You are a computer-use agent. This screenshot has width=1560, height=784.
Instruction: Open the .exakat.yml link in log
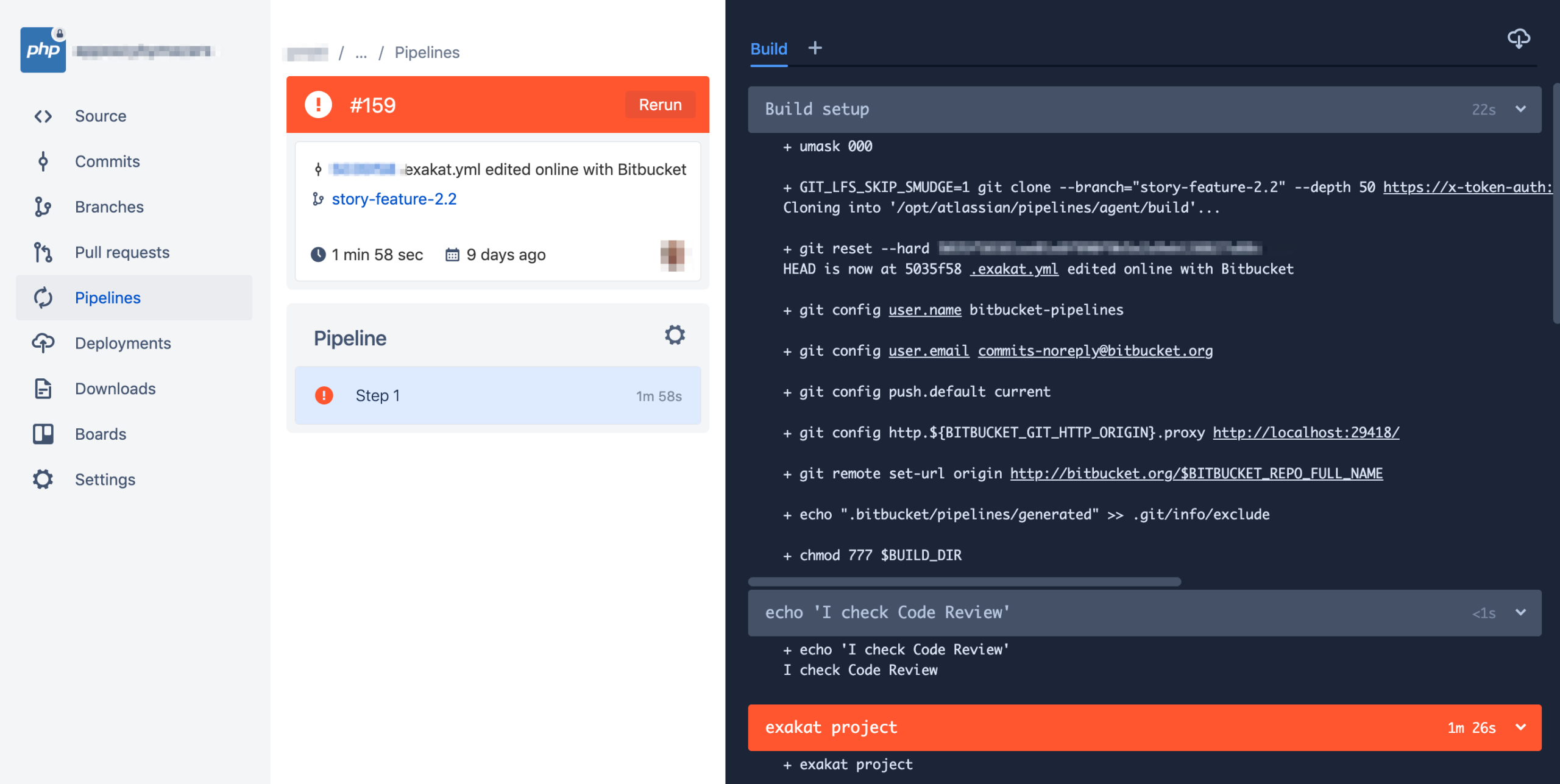[x=1014, y=269]
